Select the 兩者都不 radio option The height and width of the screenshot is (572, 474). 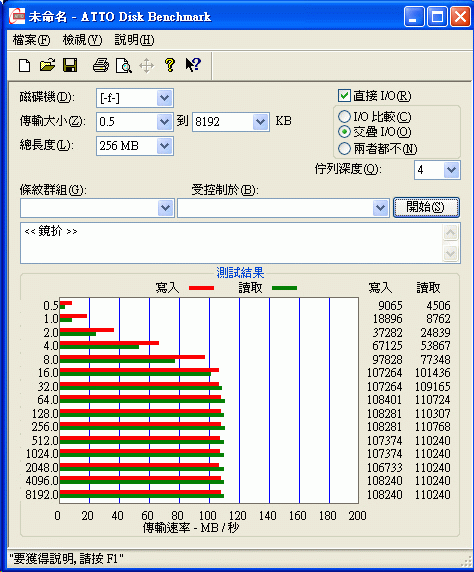click(x=344, y=148)
